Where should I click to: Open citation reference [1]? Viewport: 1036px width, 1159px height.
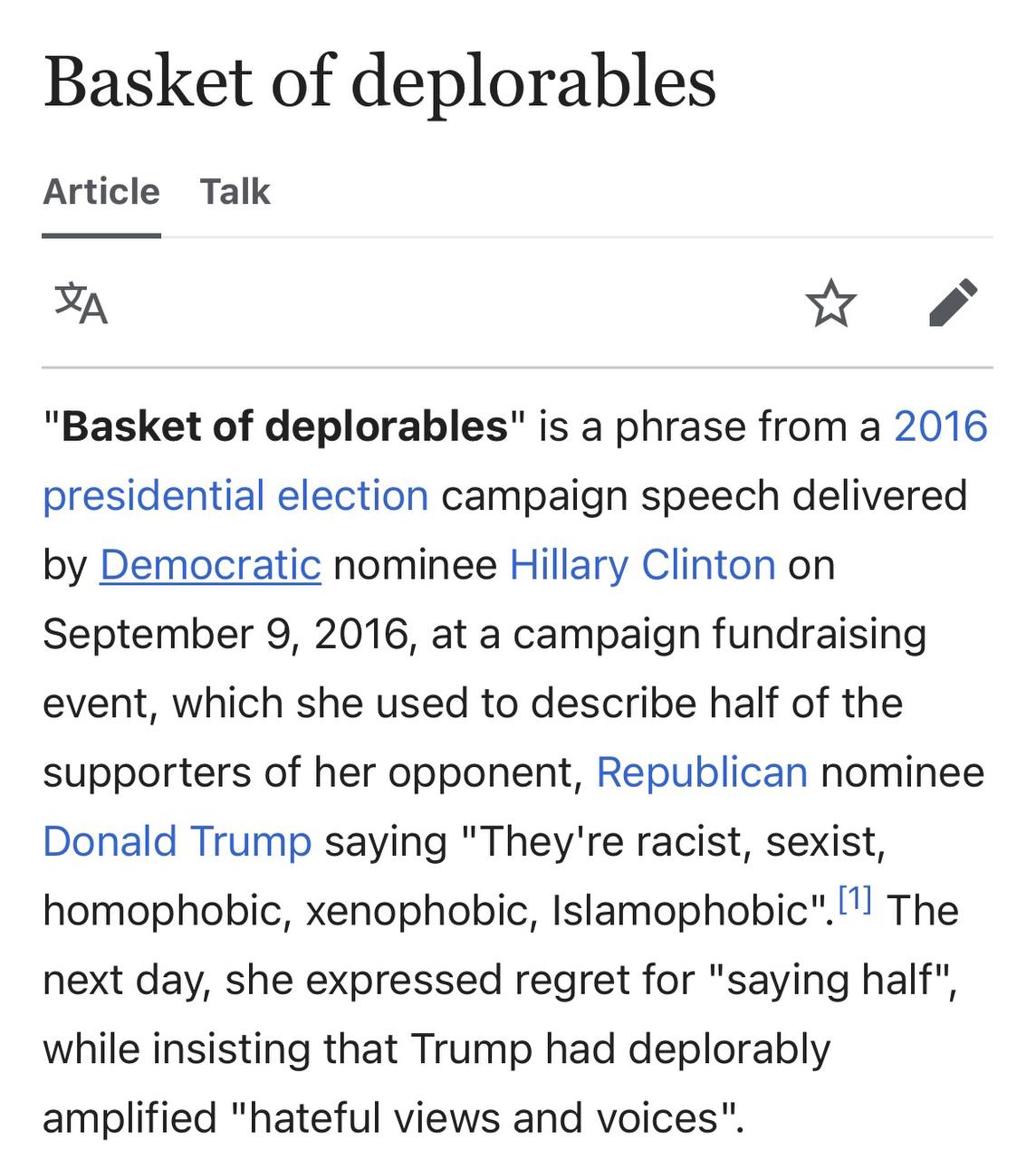855,899
